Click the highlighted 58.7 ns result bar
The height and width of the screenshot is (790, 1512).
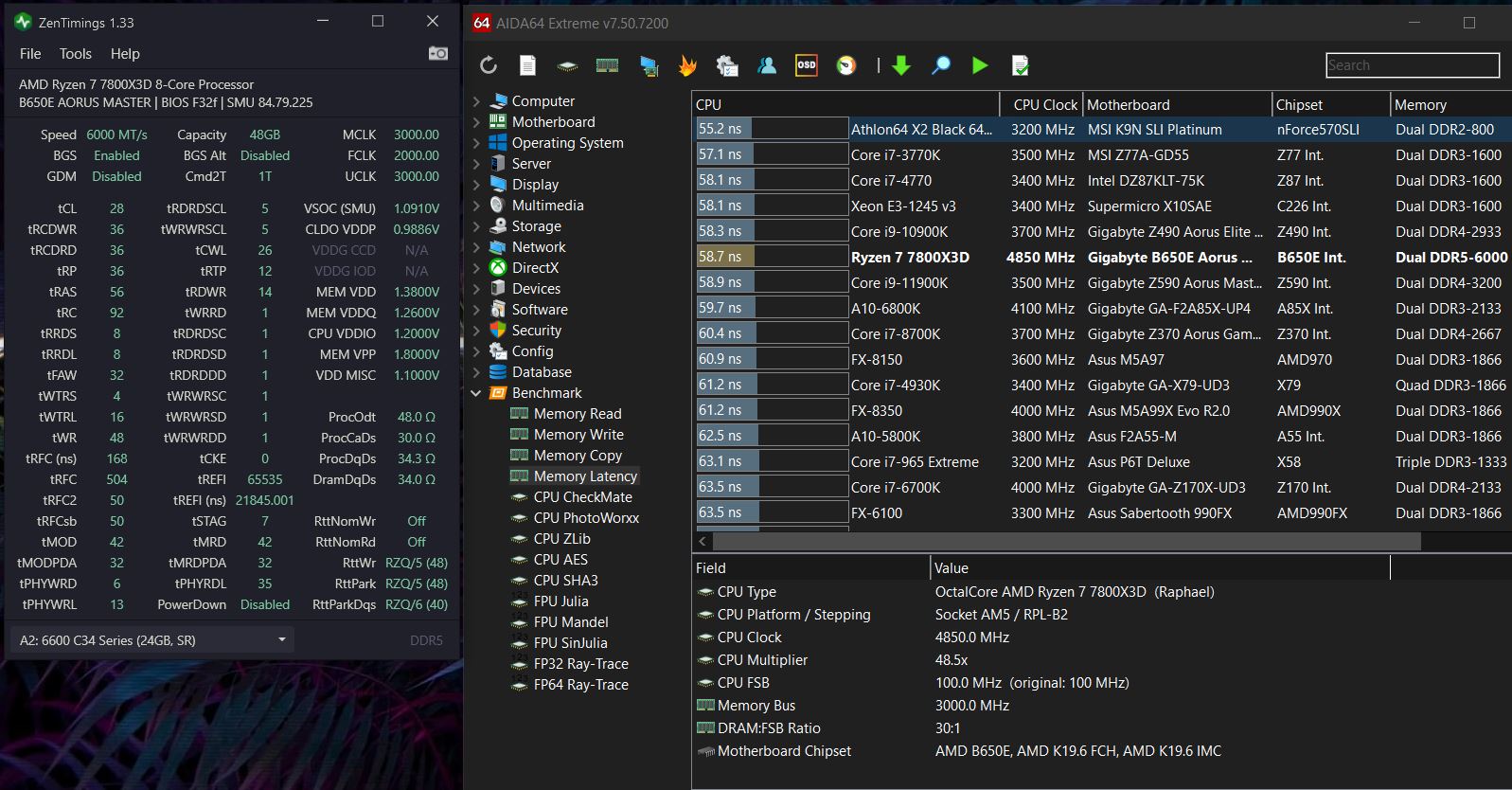772,258
